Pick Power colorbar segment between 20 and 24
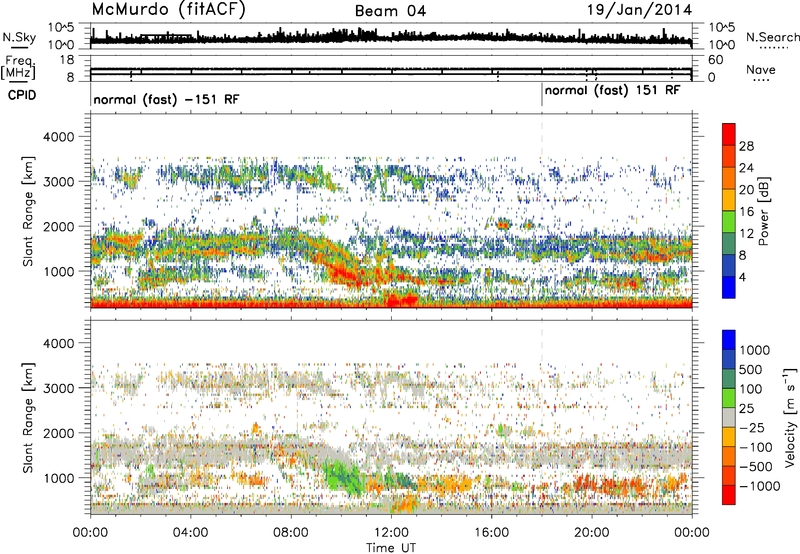 729,178
